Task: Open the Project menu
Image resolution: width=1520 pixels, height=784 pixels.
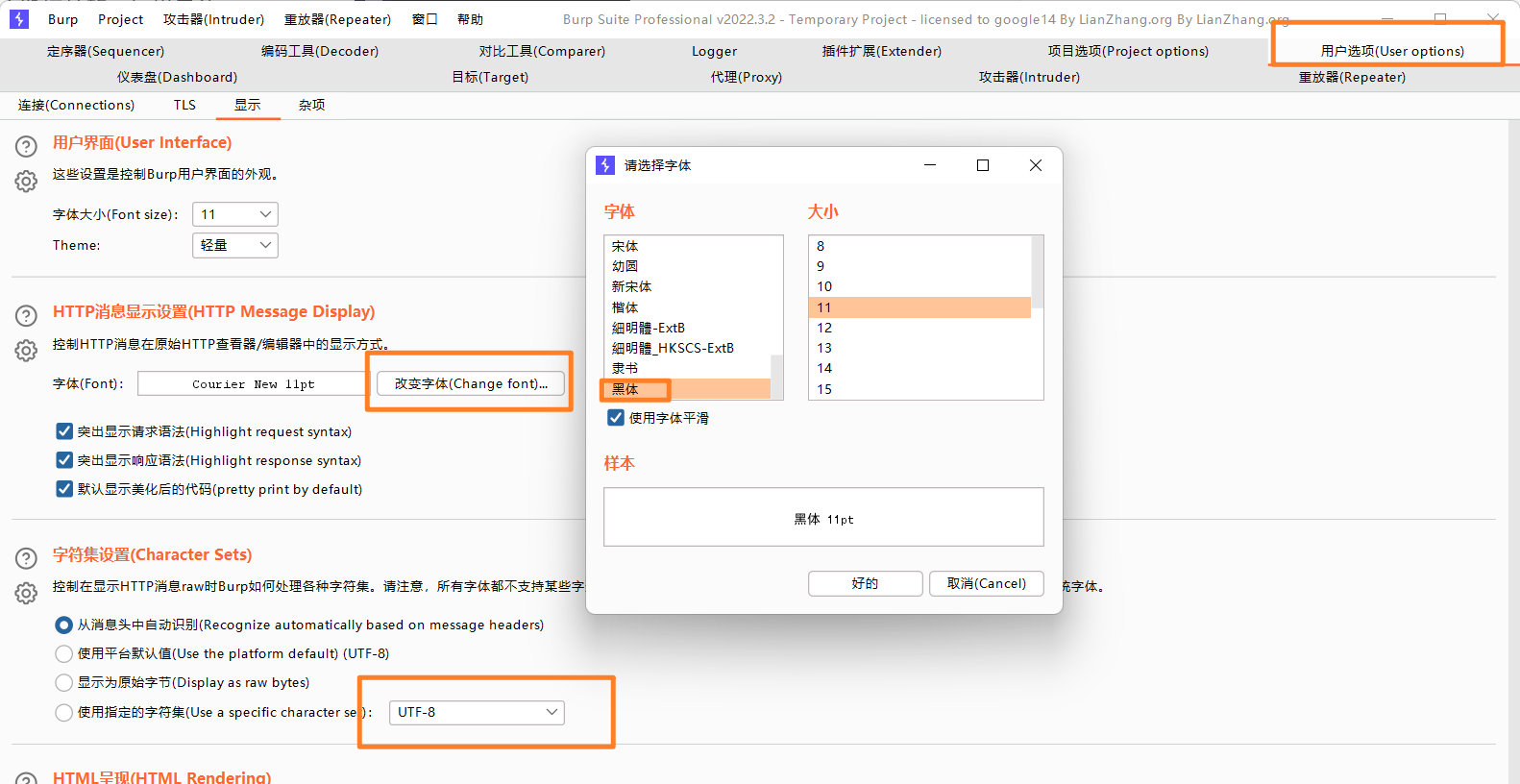Action: (x=121, y=19)
